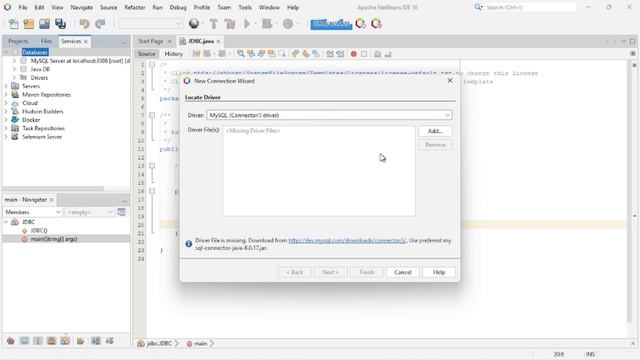Toggle Show Non-Public Members in Navigator bottom bar
This screenshot has height=360, width=640.
(x=51, y=341)
